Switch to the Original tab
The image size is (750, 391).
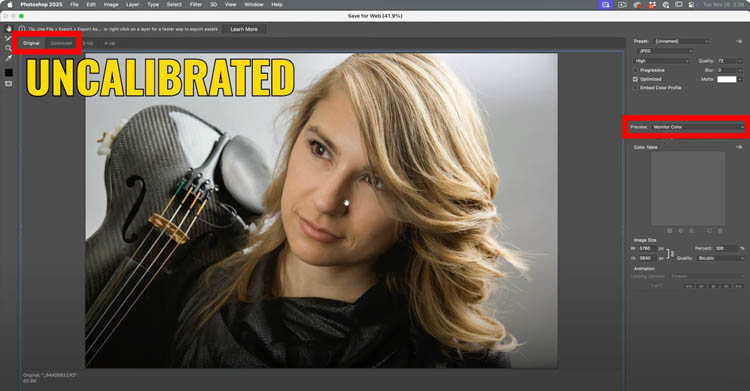(x=31, y=43)
